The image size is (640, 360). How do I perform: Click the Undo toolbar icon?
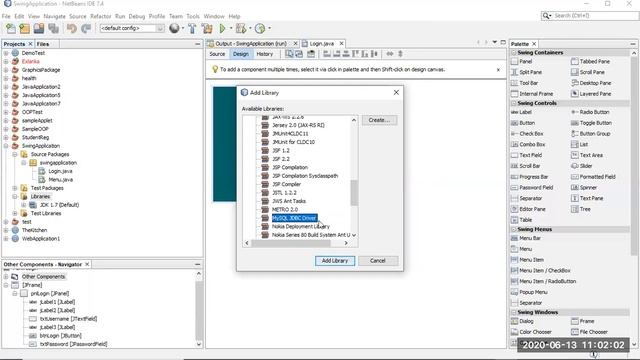[x=72, y=28]
